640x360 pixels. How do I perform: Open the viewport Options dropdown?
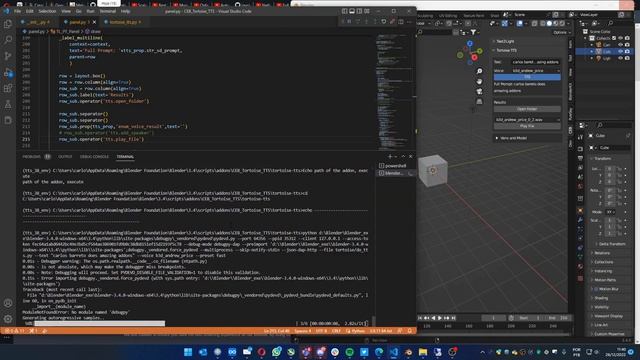coord(562,32)
